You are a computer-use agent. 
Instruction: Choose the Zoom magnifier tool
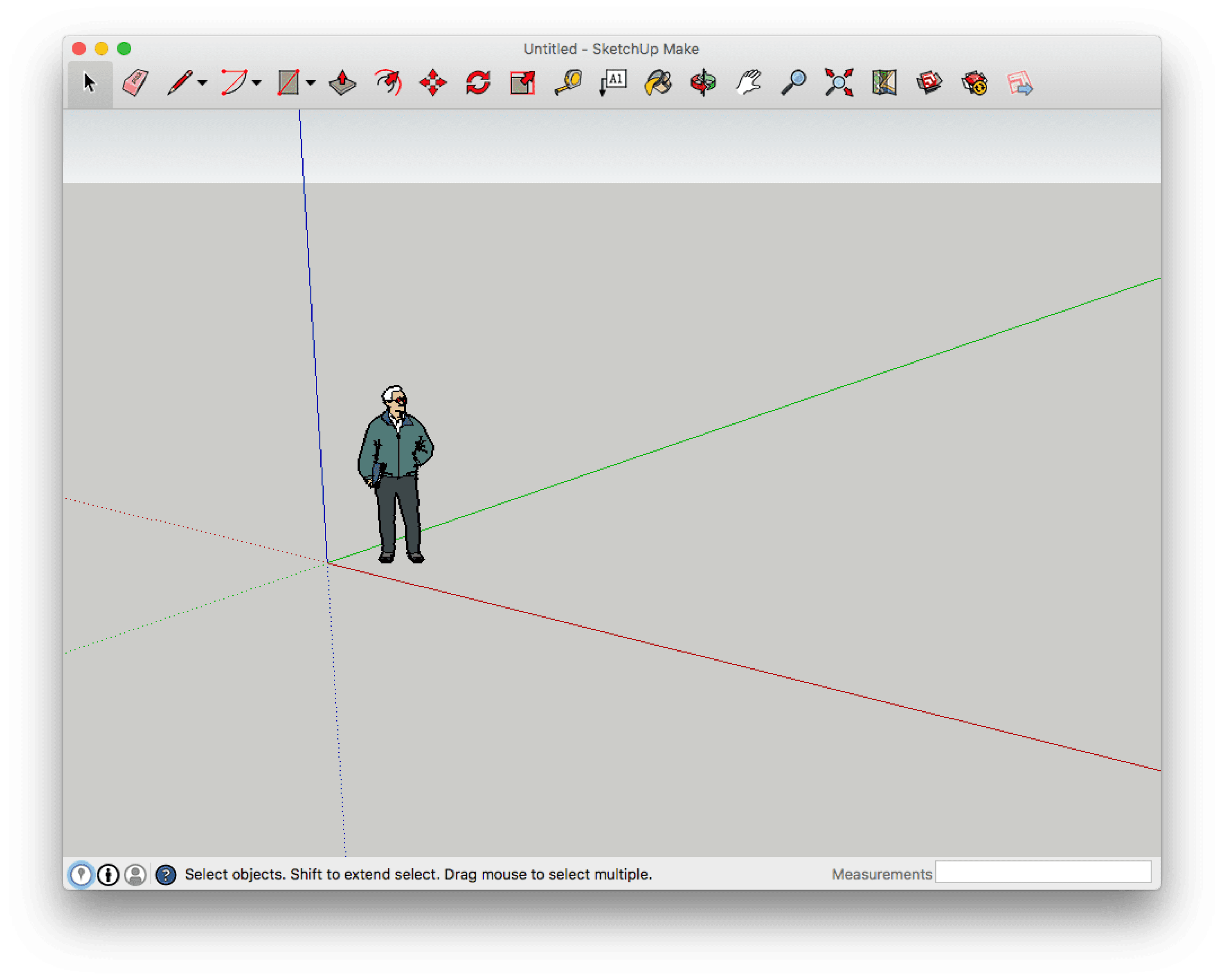point(794,83)
